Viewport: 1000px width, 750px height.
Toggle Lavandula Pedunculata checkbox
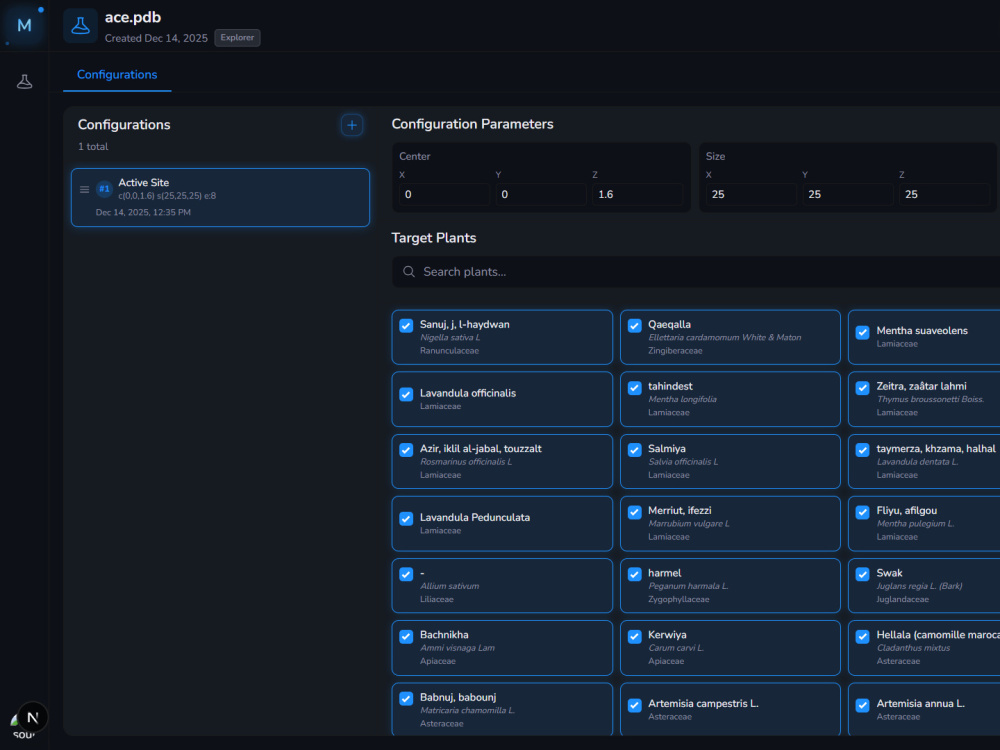point(406,518)
